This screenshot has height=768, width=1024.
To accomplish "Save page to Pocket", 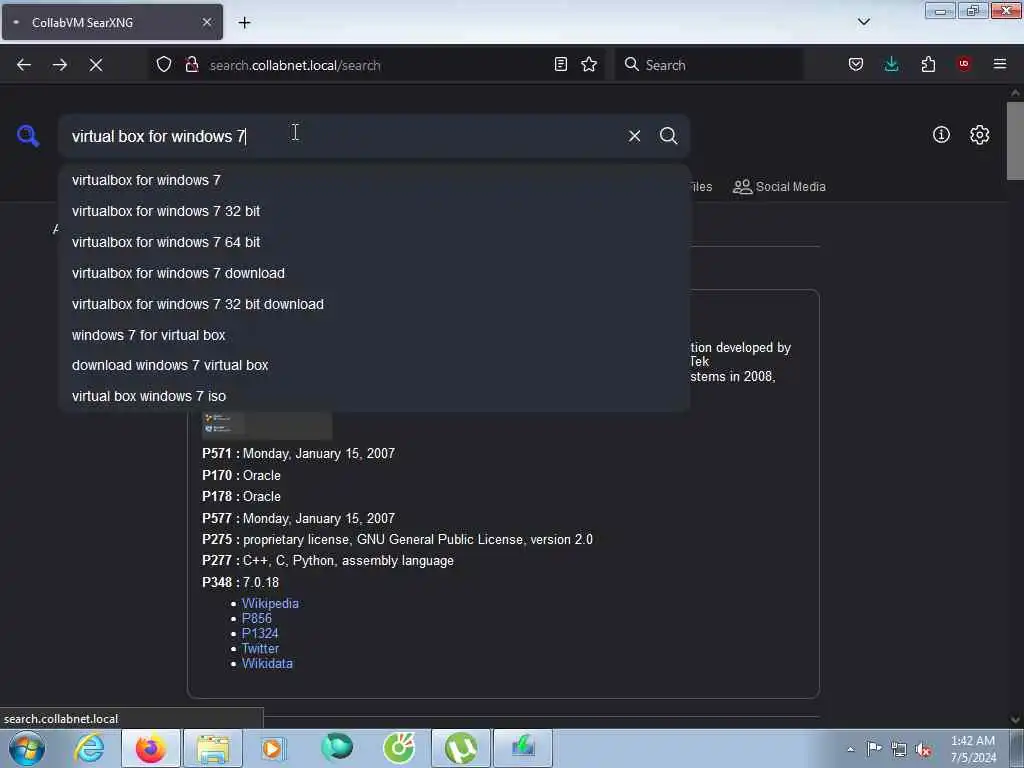I will (856, 64).
